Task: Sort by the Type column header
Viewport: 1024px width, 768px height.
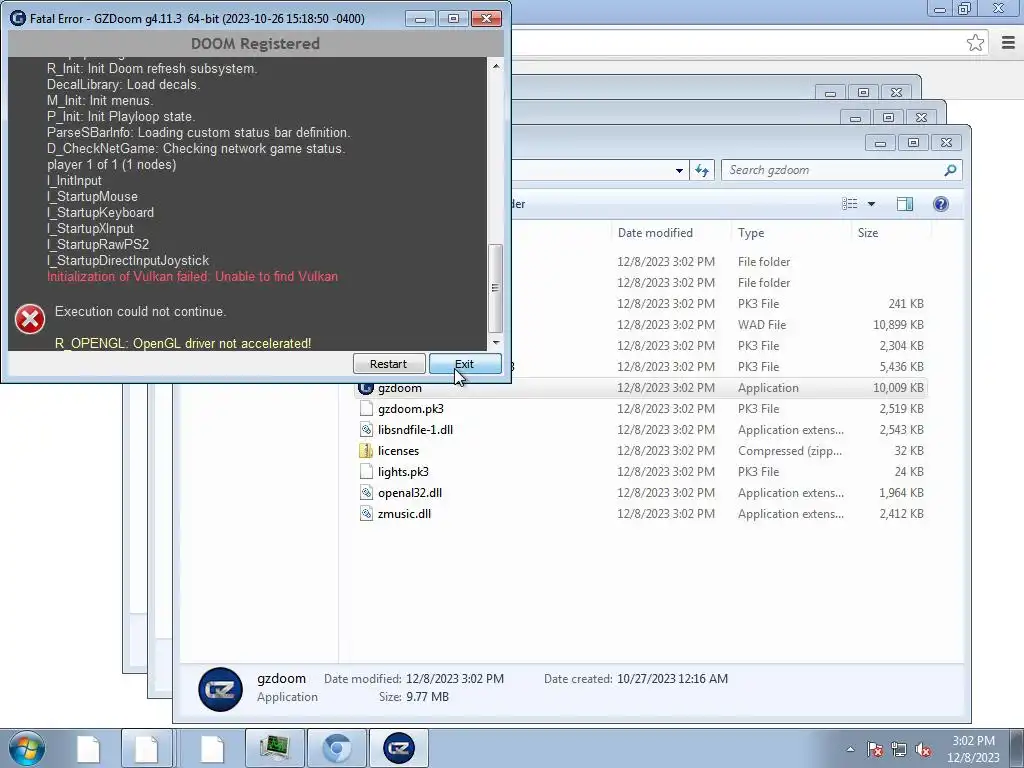Action: [x=751, y=232]
